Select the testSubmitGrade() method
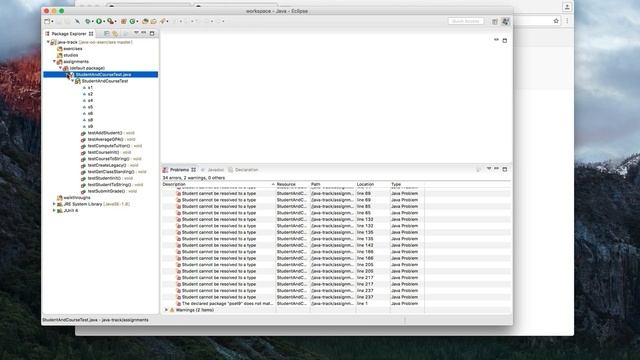This screenshot has height=360, width=640. (109, 191)
